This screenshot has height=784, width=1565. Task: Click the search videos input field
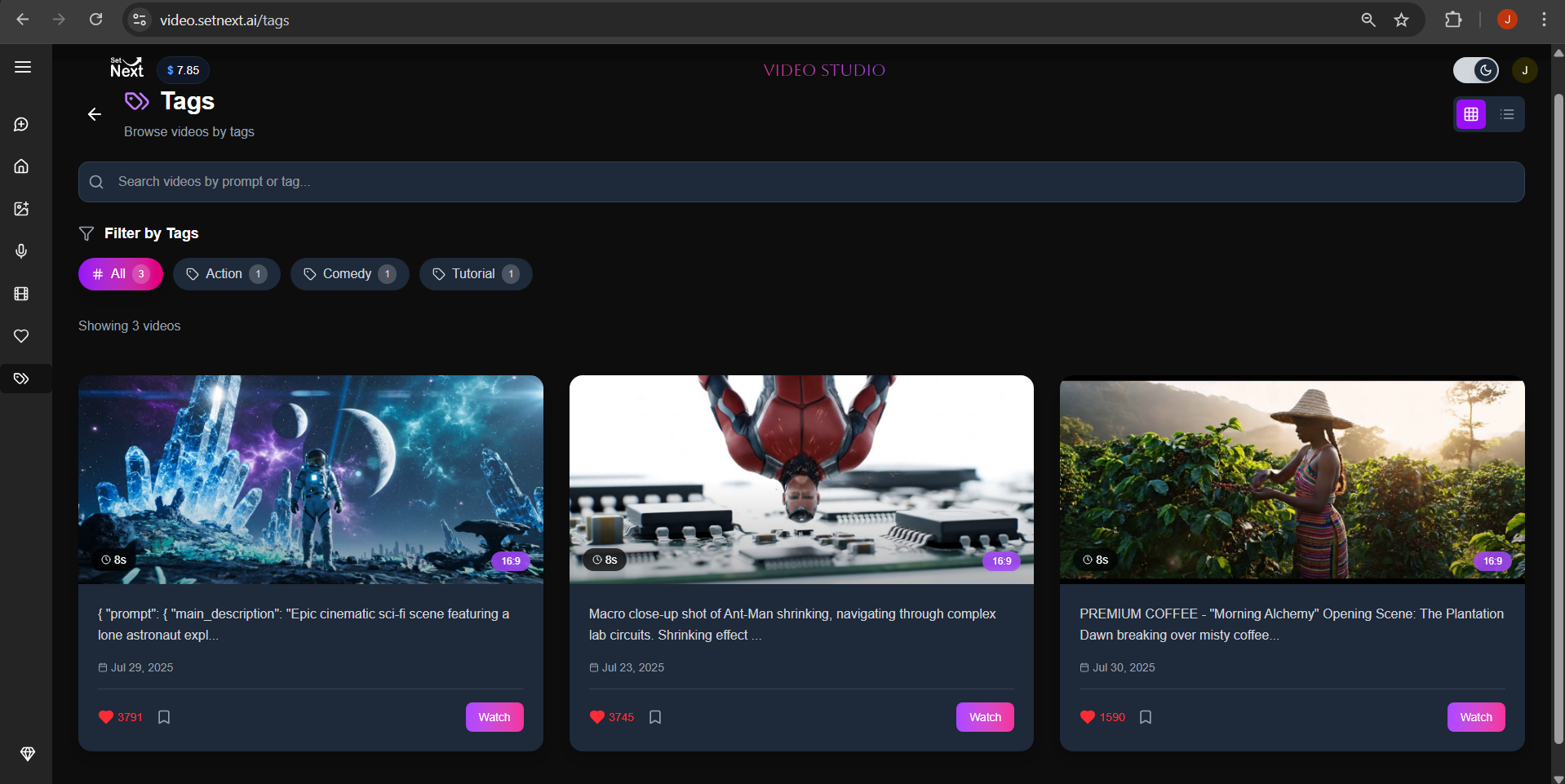point(801,182)
